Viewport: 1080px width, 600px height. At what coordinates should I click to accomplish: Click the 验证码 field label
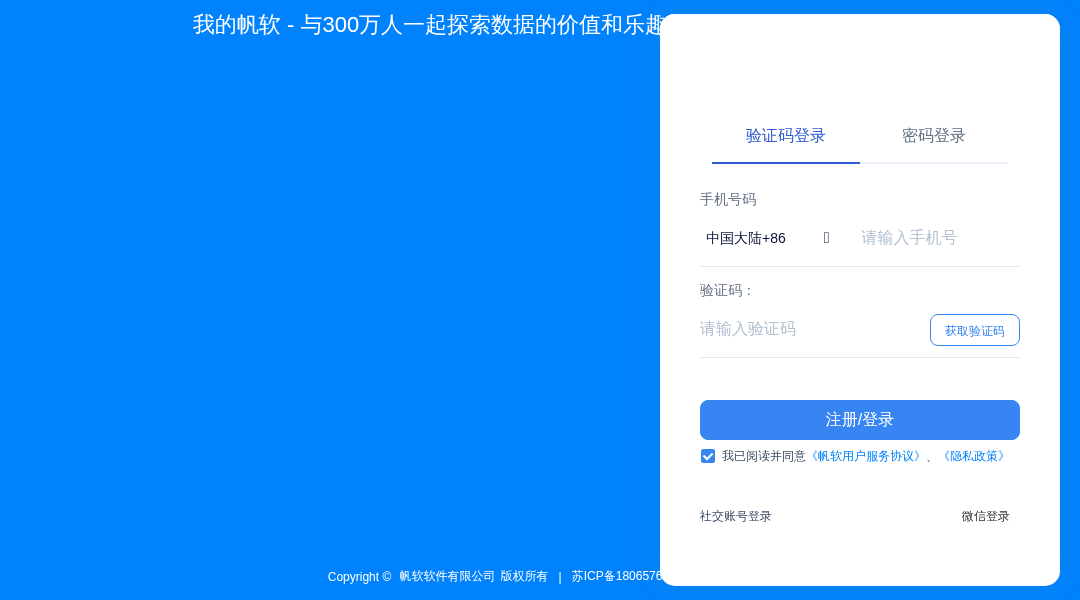(x=720, y=290)
